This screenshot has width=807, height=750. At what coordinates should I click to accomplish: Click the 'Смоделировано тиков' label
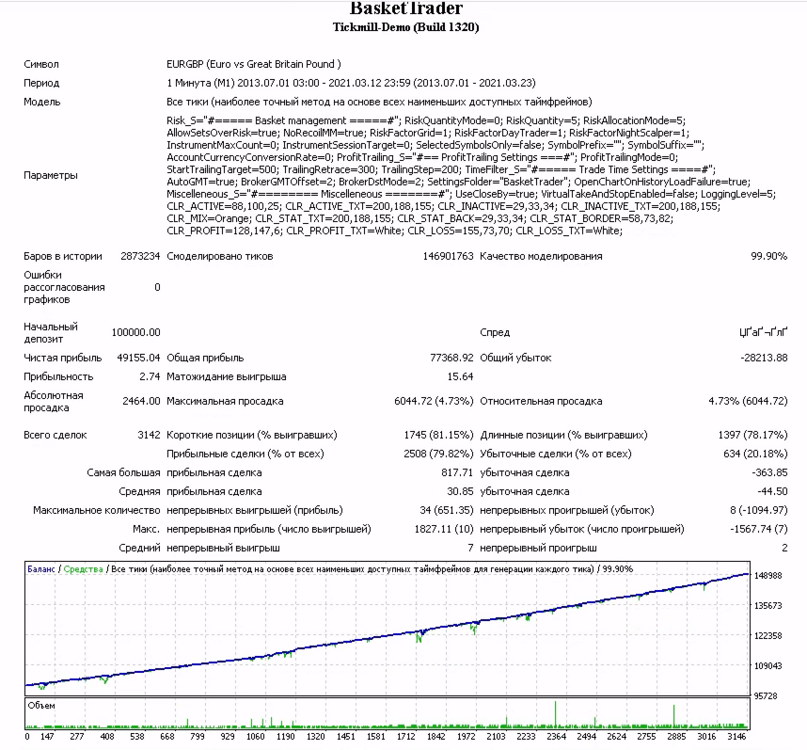[220, 256]
